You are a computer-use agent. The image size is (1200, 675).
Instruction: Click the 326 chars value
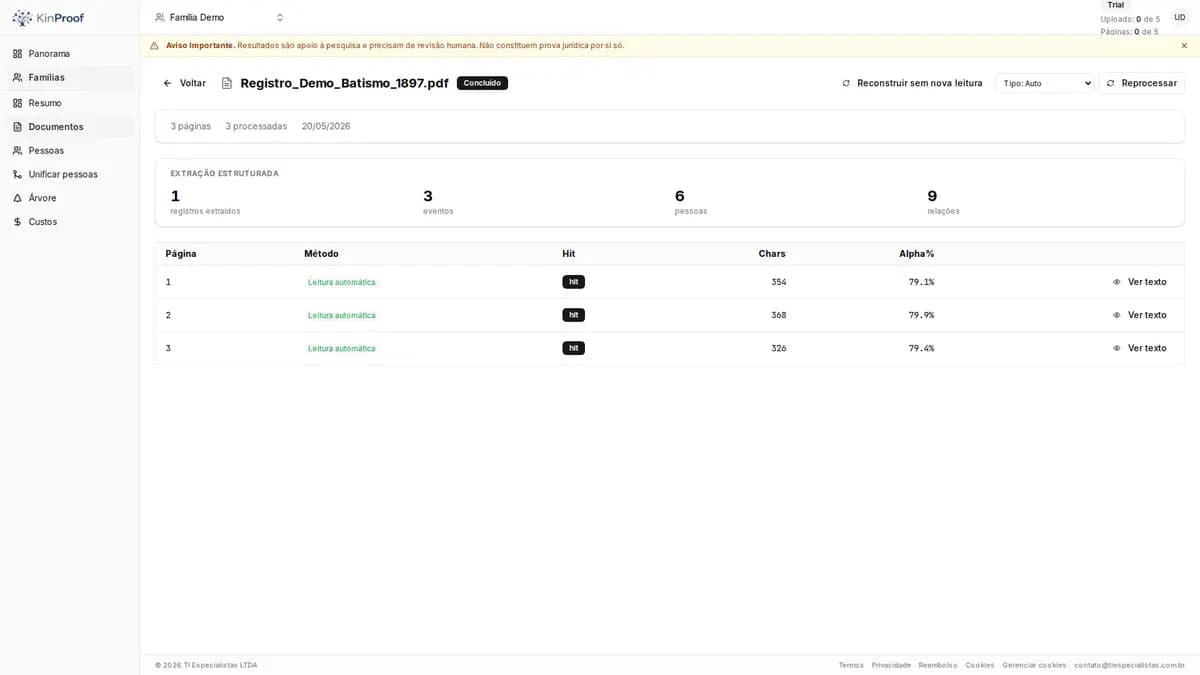778,348
